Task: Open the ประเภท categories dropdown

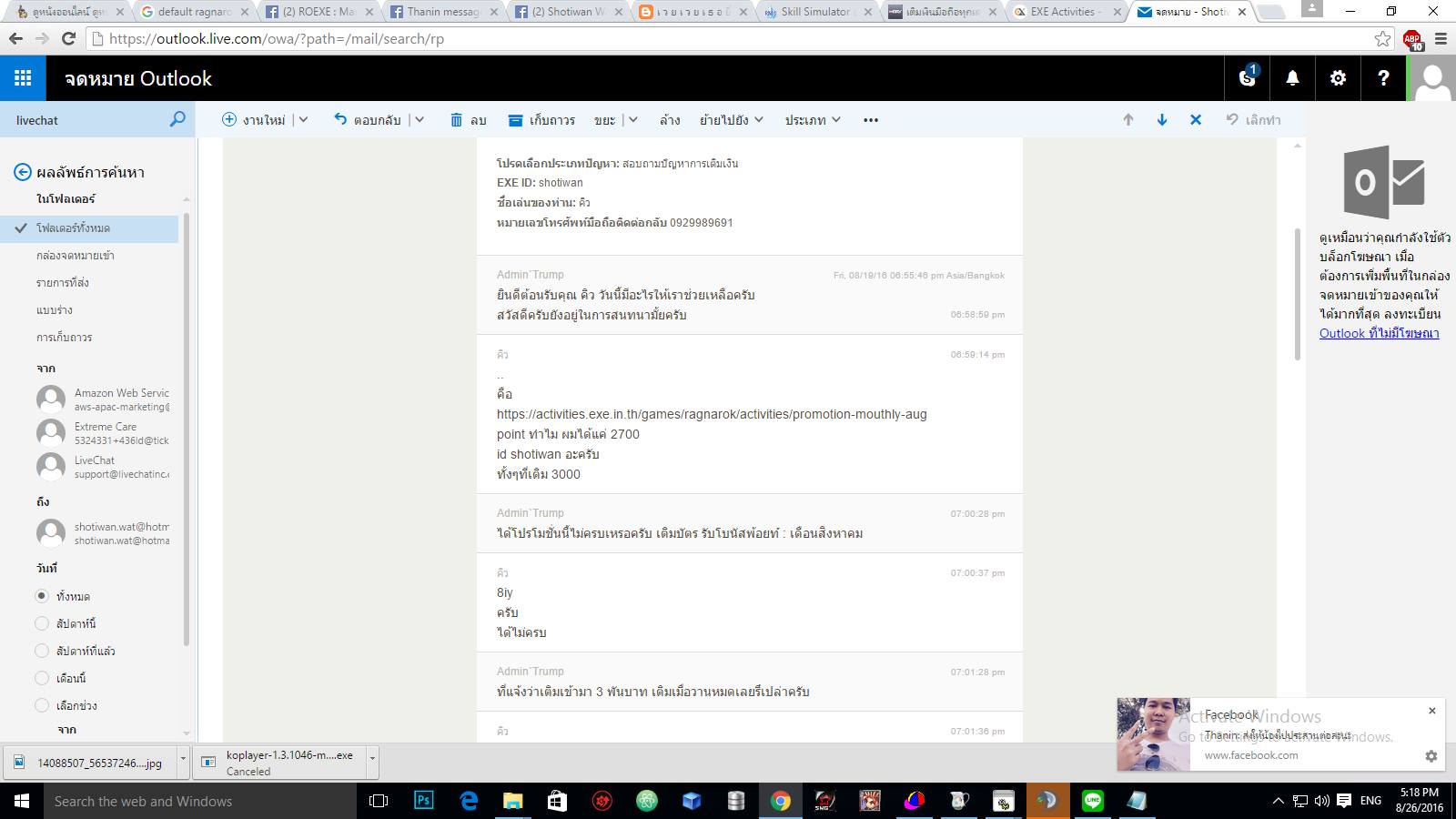Action: [x=813, y=119]
